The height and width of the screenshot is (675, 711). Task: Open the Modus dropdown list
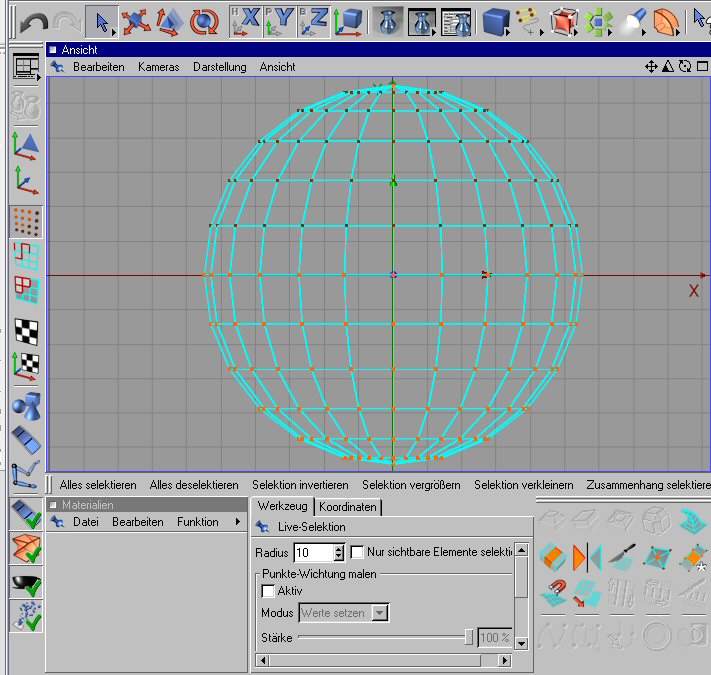tap(379, 613)
